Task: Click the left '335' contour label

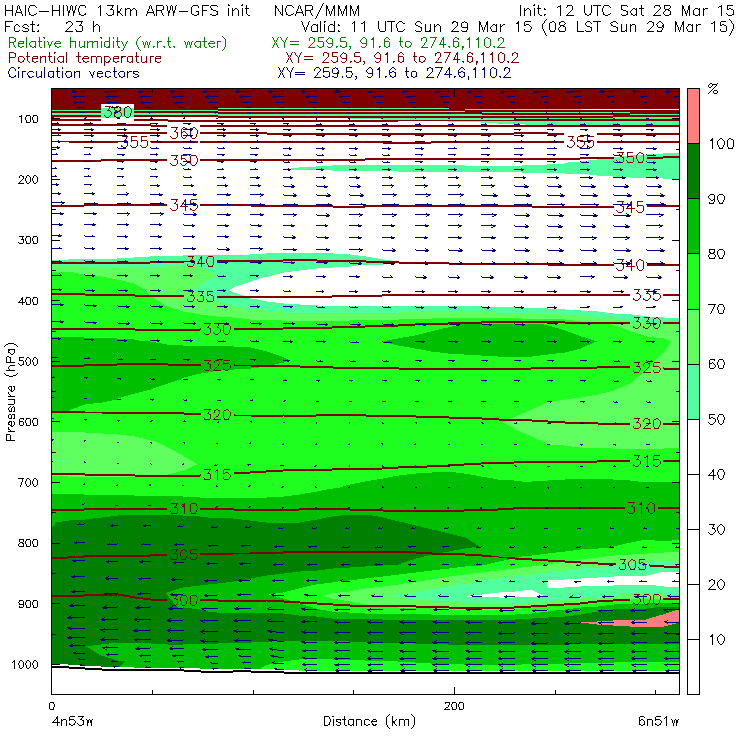Action: (x=201, y=296)
